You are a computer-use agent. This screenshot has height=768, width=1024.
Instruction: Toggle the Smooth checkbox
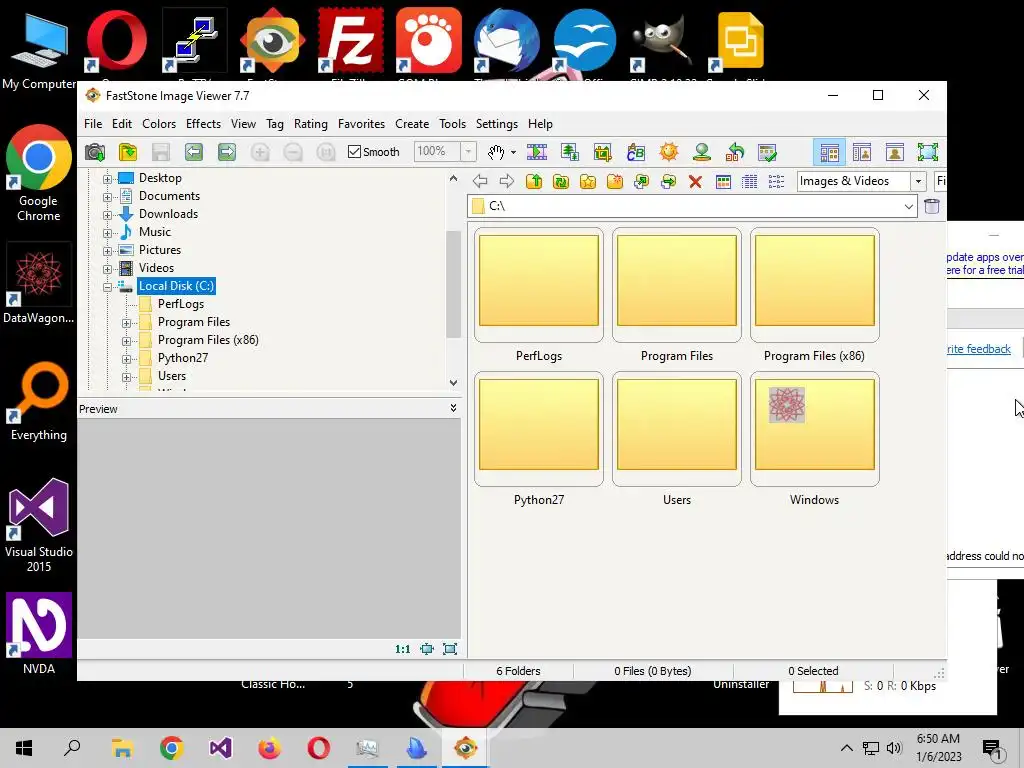tap(355, 152)
